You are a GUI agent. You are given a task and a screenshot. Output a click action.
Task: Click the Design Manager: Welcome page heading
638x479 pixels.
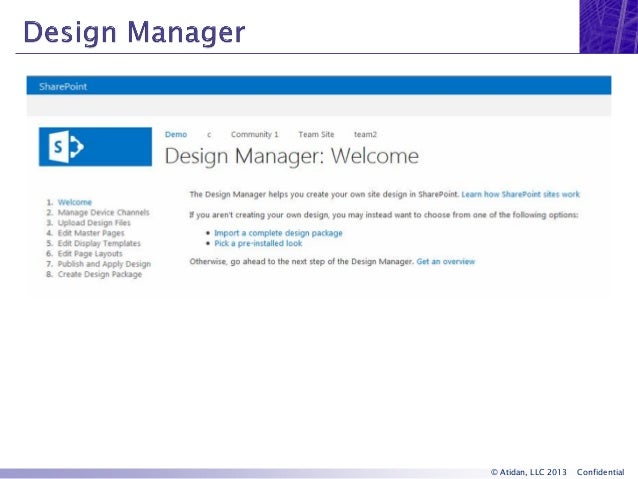pos(292,156)
